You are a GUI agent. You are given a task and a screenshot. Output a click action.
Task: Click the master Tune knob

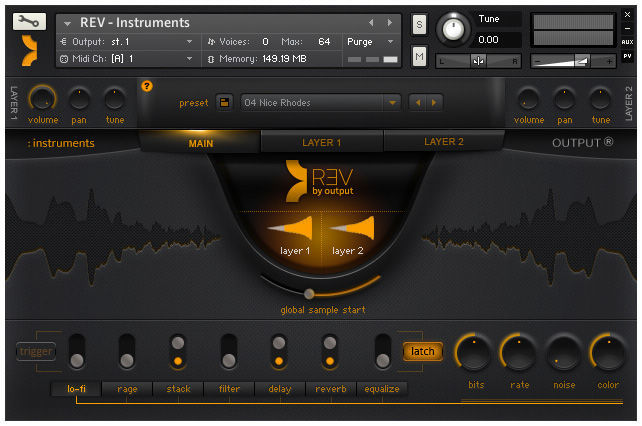point(453,29)
